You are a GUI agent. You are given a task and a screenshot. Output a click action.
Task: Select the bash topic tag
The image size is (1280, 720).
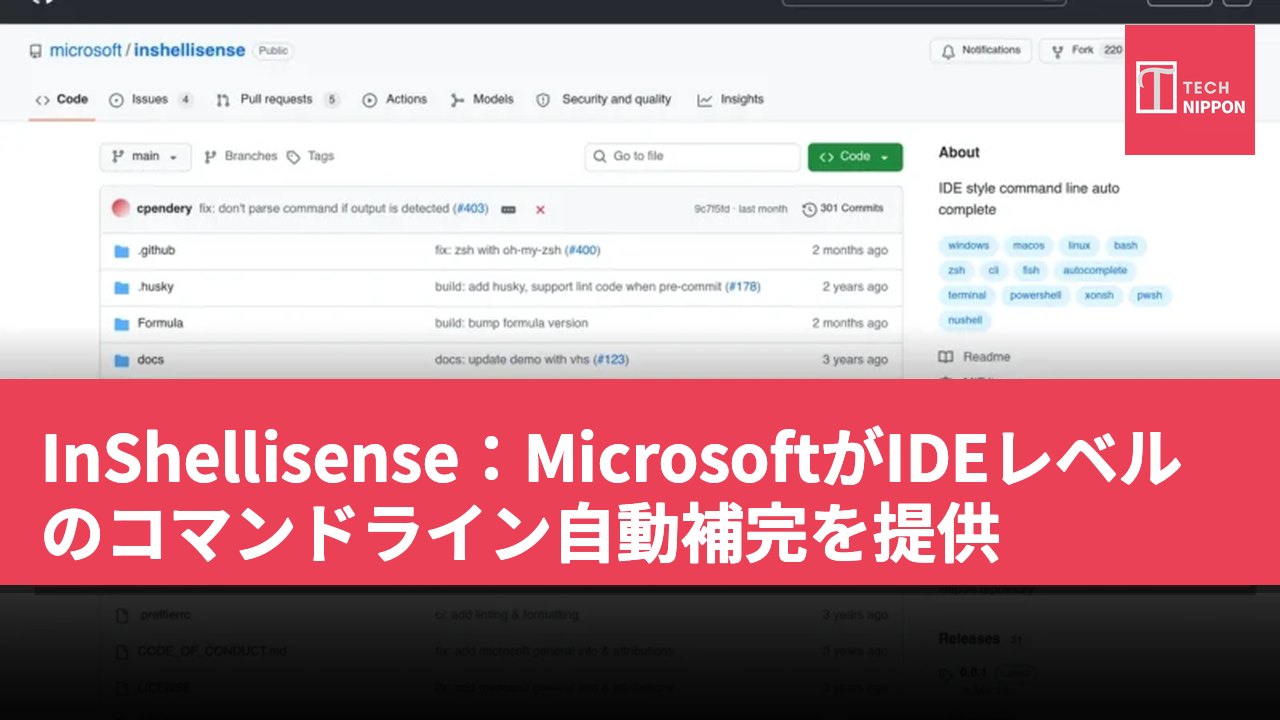(1126, 246)
